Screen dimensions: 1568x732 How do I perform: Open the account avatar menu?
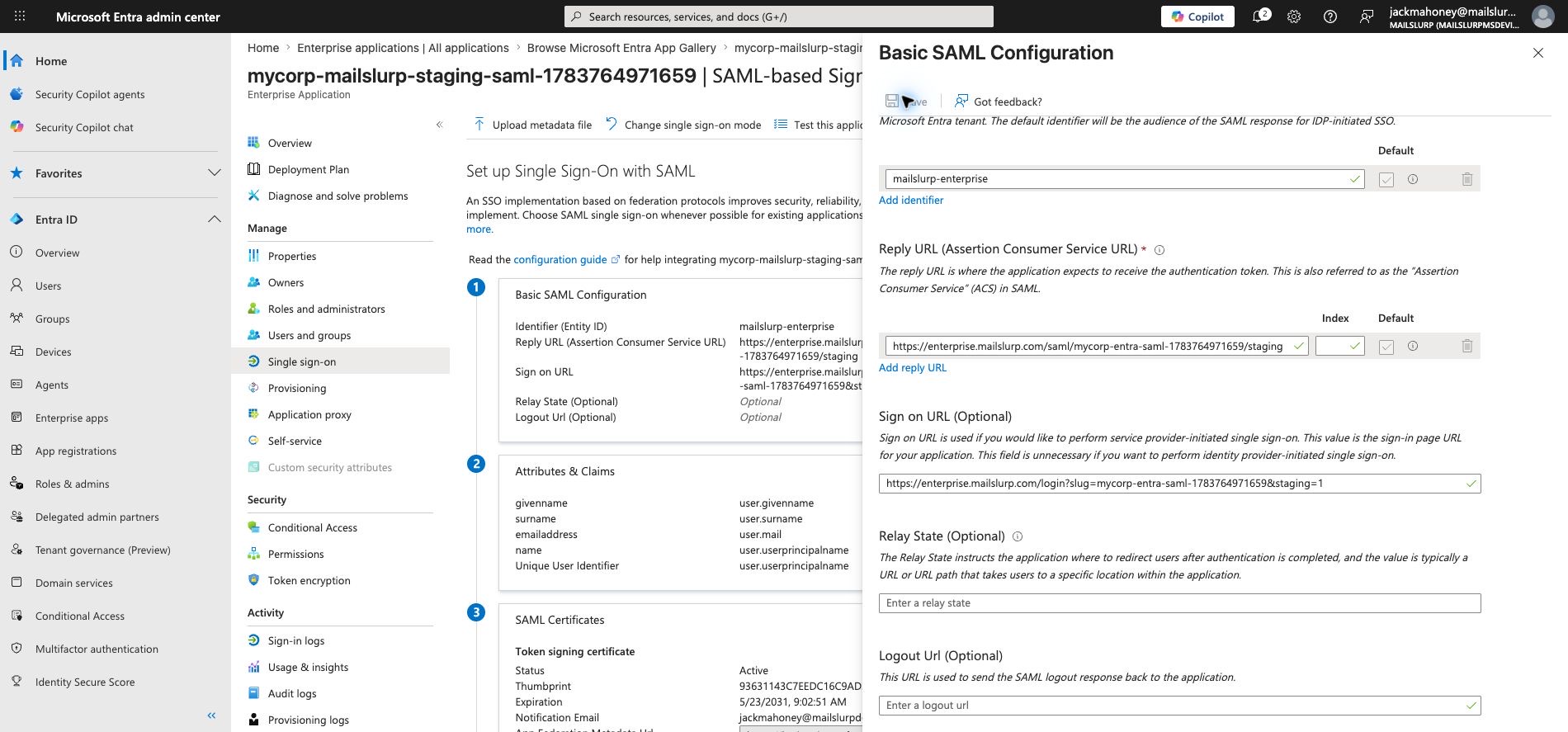[x=1542, y=17]
